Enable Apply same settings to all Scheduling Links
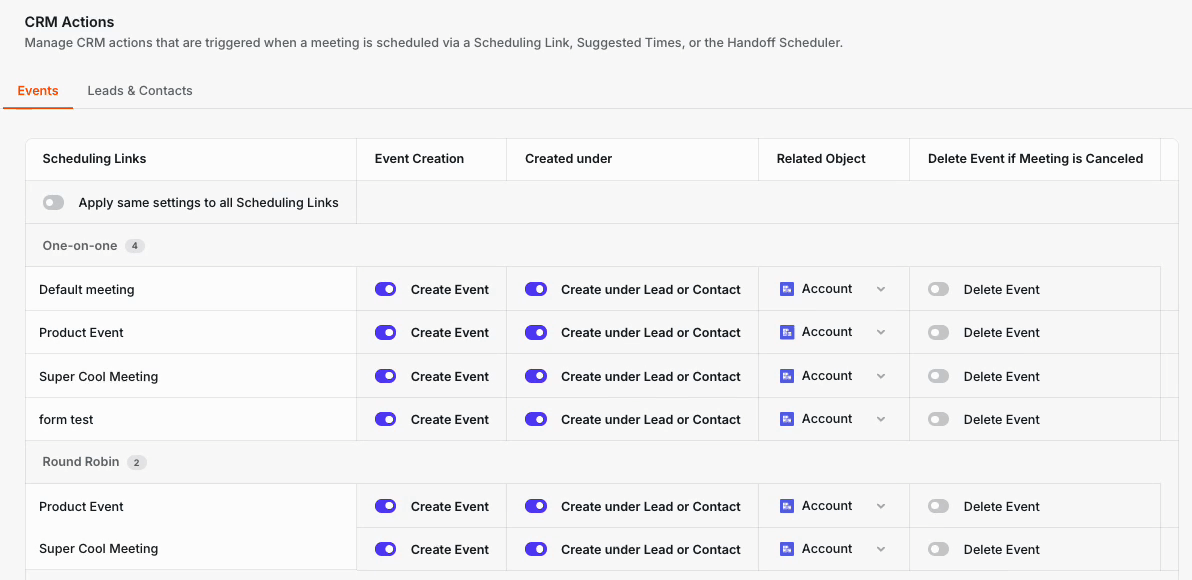 [x=53, y=203]
